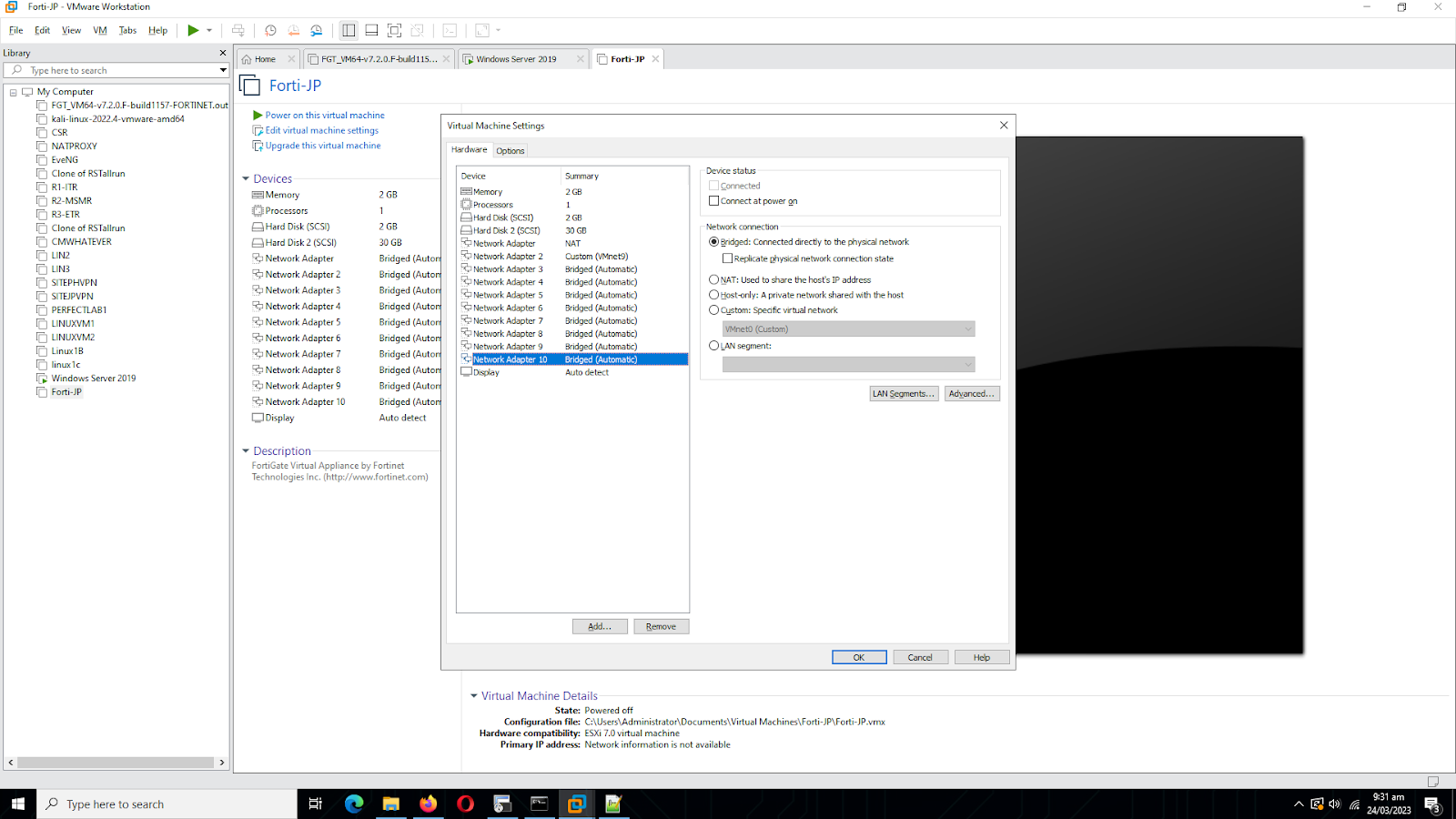Select Display row in hardware list

[x=572, y=373]
